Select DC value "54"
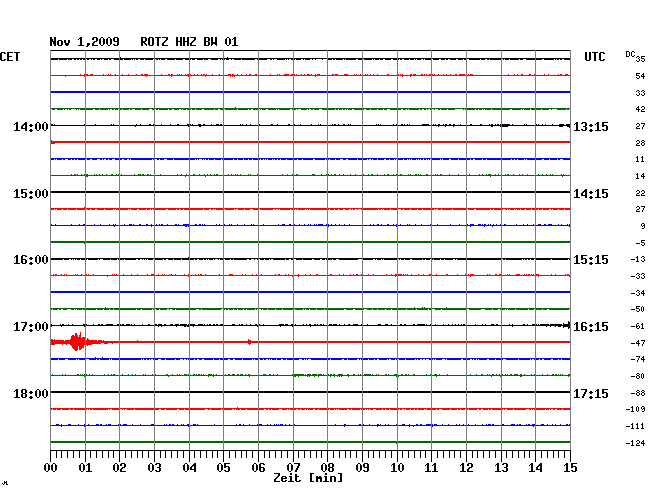Image resolution: width=650 pixels, height=494 pixels. (640, 76)
